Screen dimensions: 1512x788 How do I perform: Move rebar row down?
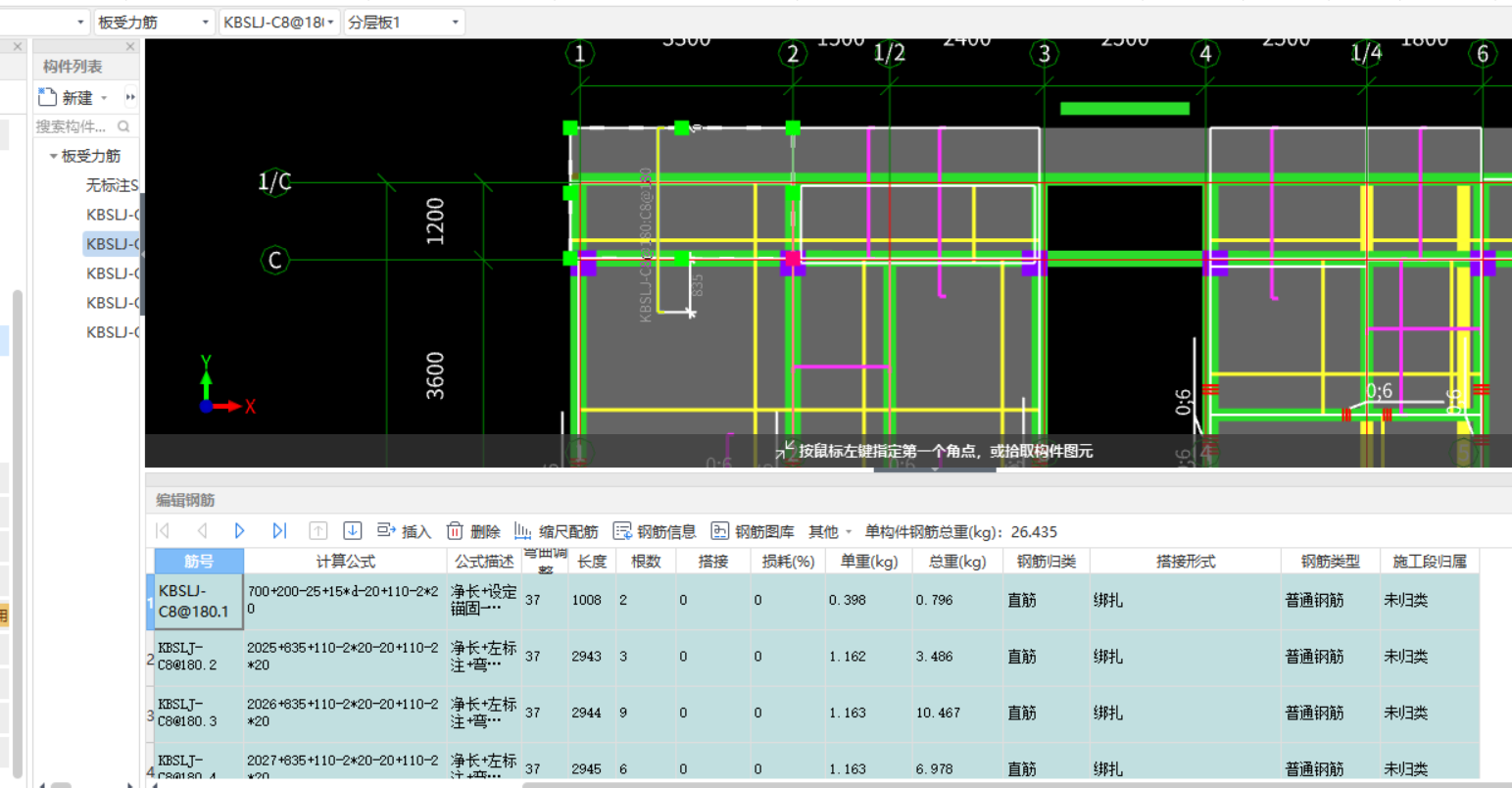coord(353,531)
